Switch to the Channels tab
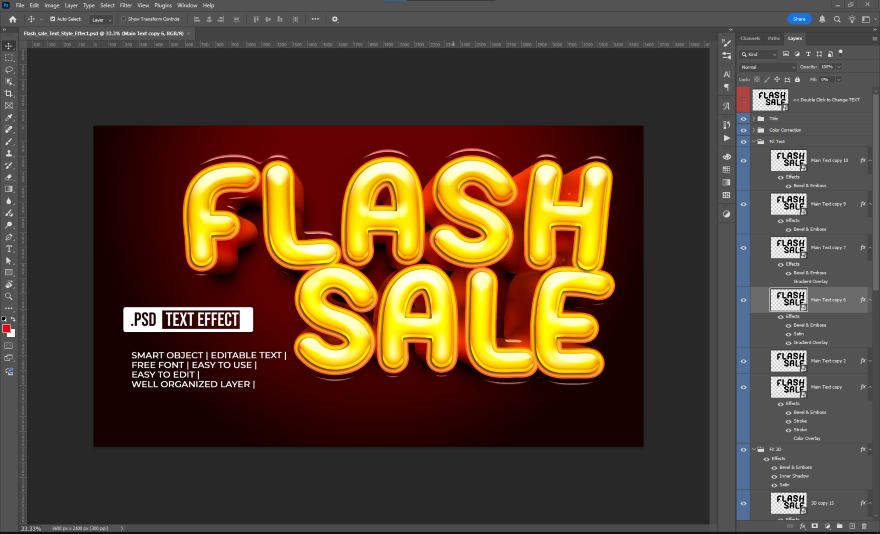 (x=750, y=38)
